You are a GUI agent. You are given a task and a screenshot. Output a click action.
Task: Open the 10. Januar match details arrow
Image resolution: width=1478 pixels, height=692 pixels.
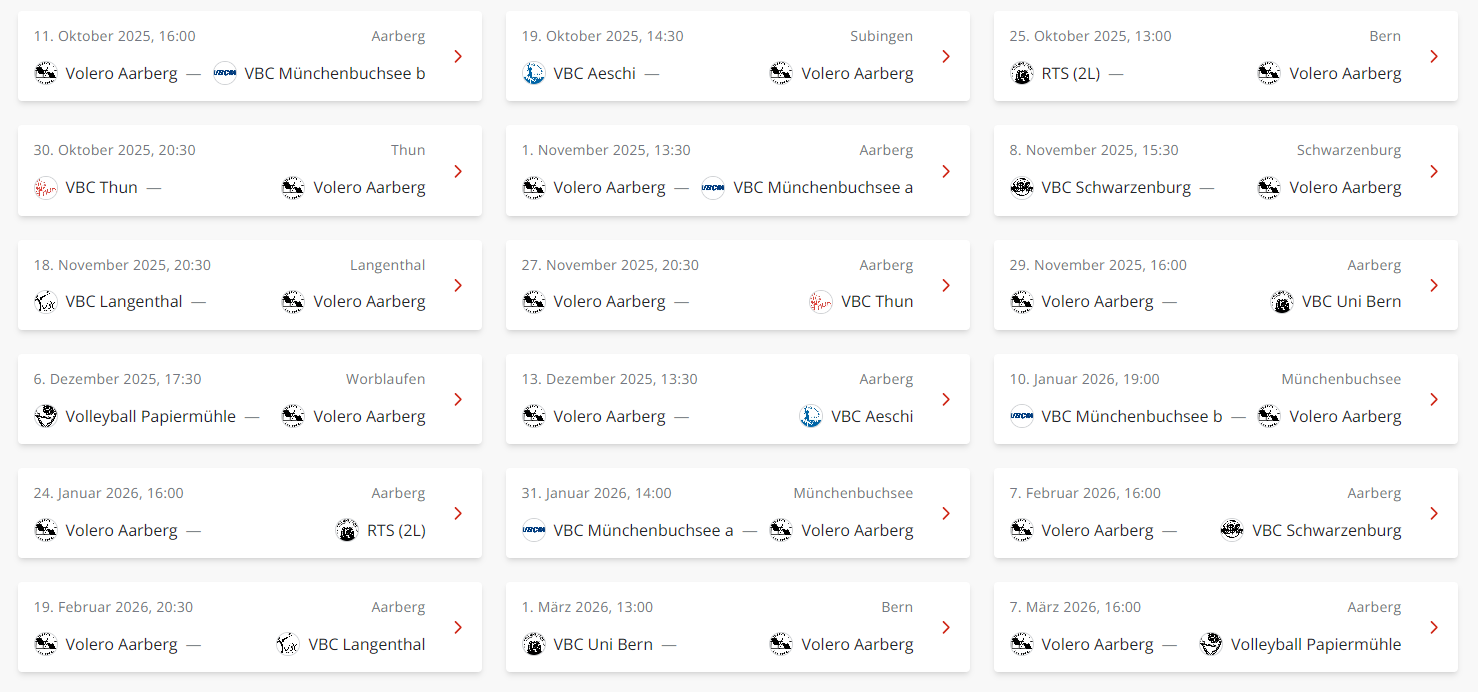[1434, 399]
